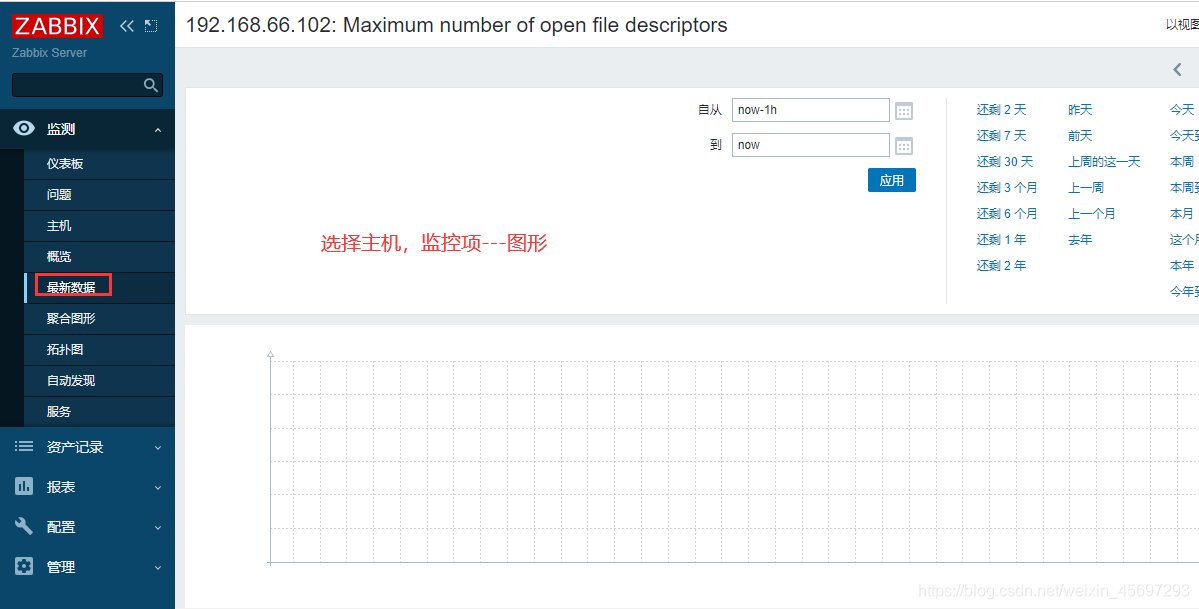Collapse the sidebar with double-arrow icon
The height and width of the screenshot is (609, 1199).
pyautogui.click(x=127, y=26)
